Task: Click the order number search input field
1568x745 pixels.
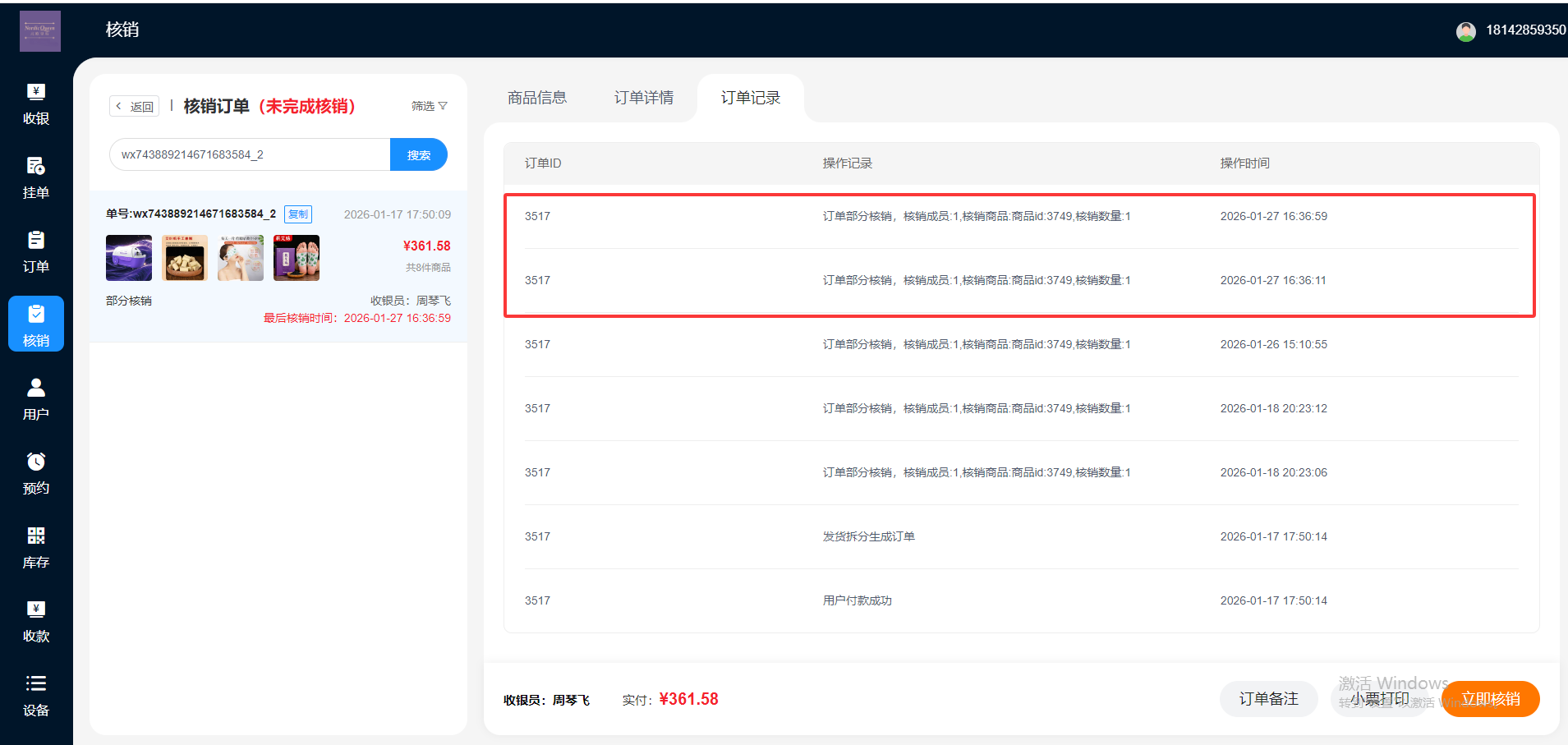Action: 250,154
